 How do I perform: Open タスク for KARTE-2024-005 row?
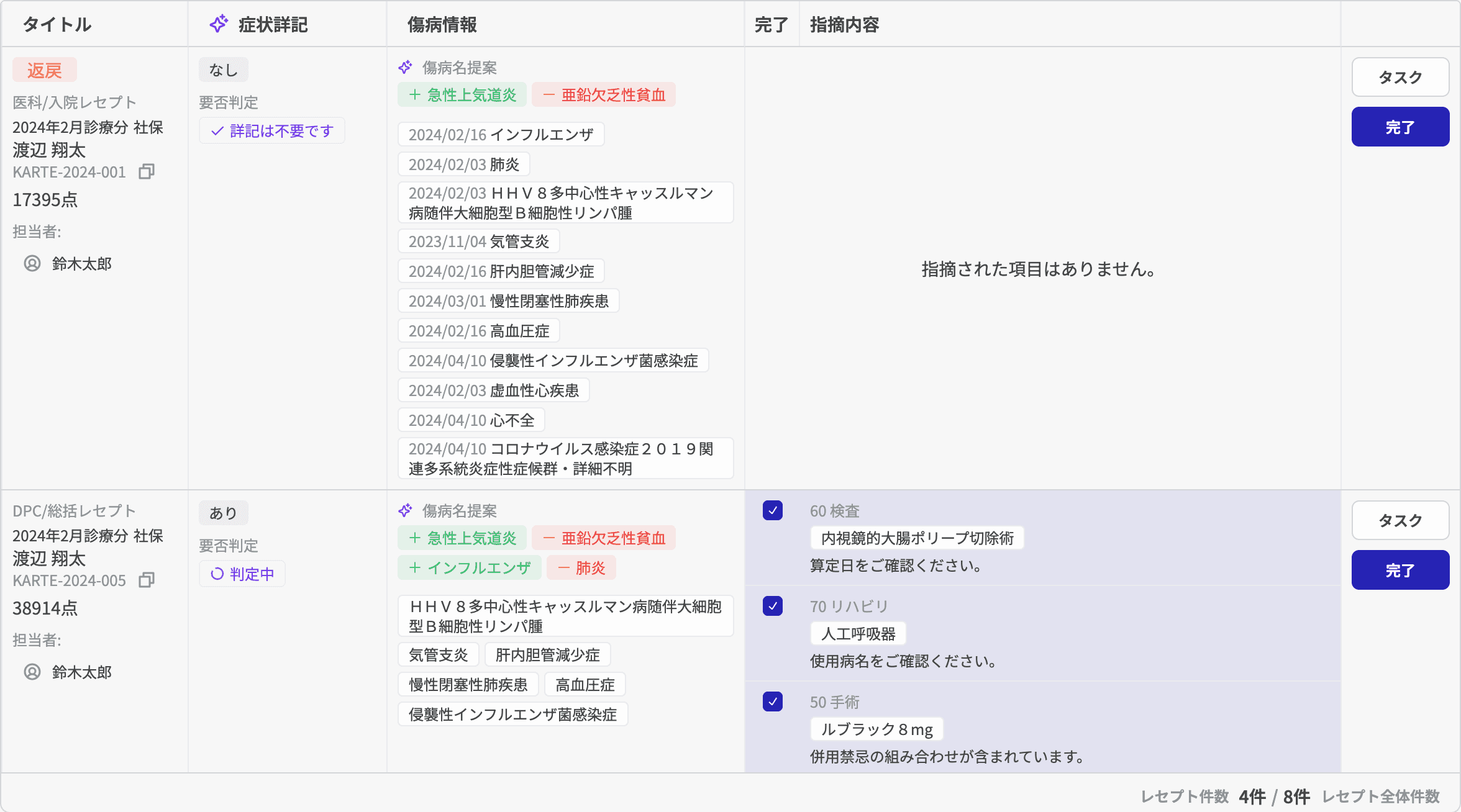[1401, 520]
